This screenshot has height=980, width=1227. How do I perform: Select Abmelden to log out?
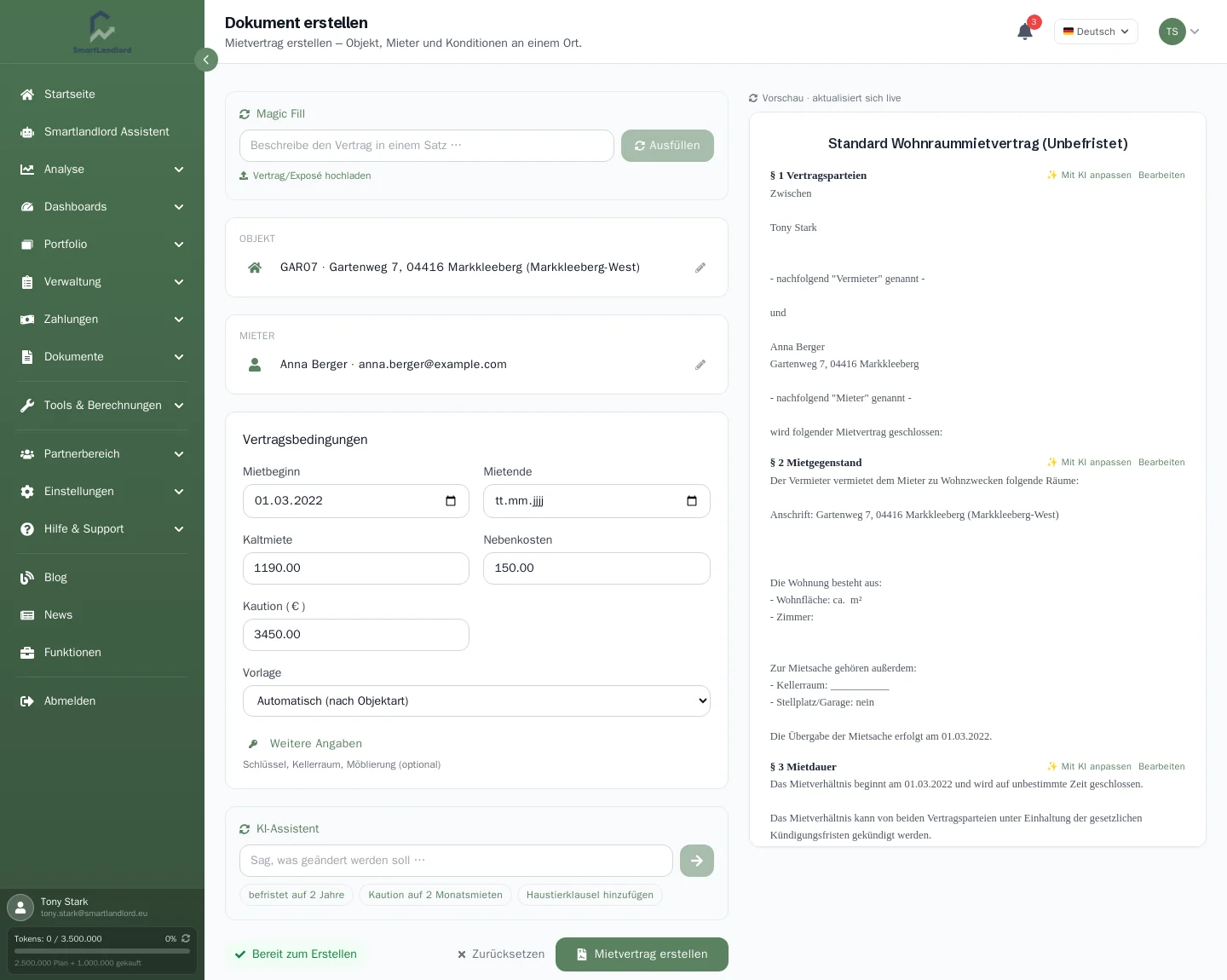pos(102,701)
